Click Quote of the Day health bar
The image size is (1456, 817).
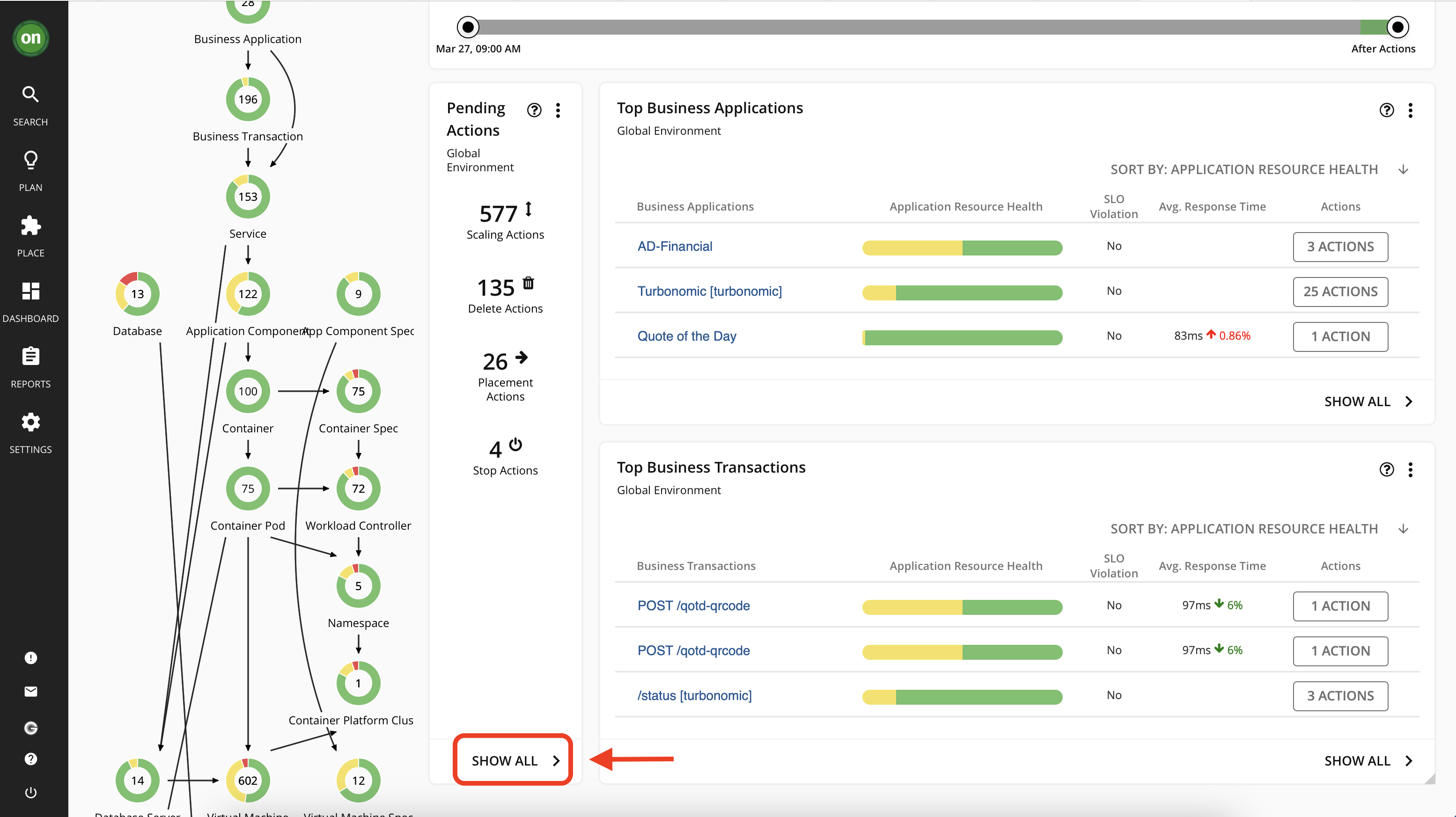coord(962,338)
